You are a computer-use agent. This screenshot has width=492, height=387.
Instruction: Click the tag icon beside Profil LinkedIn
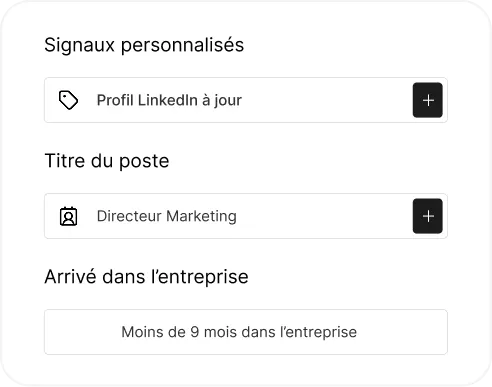[x=69, y=100]
